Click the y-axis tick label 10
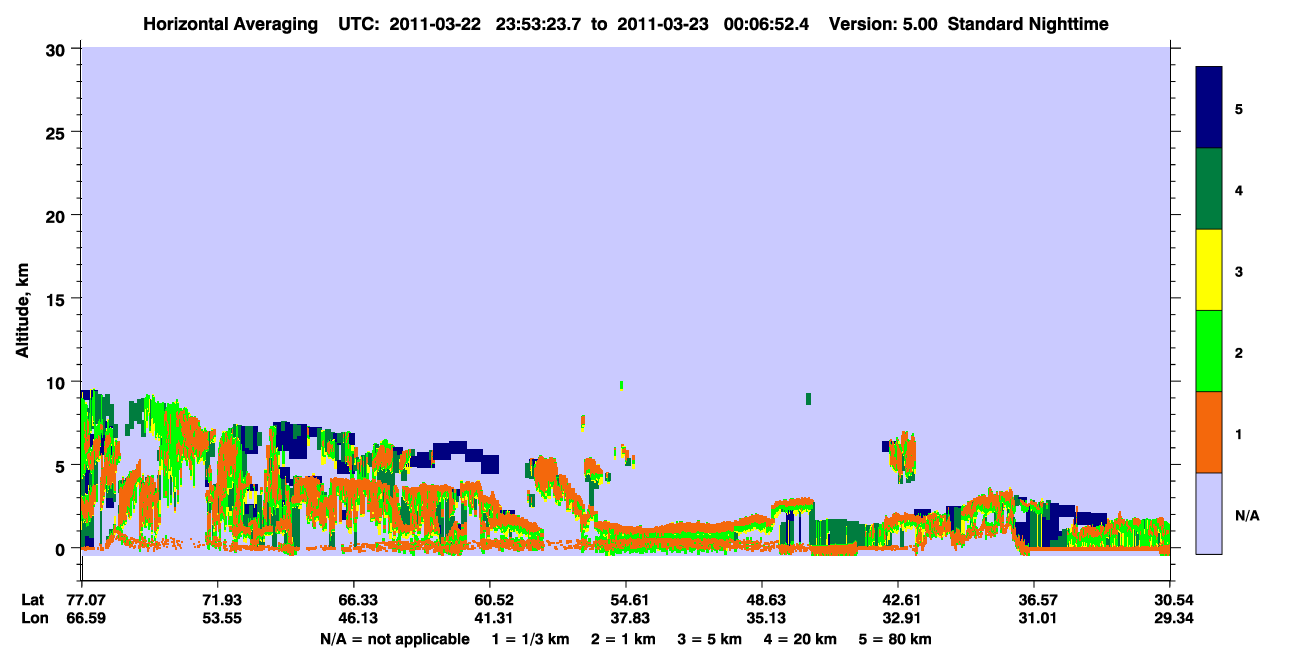This screenshot has height=667, width=1300. coord(58,382)
